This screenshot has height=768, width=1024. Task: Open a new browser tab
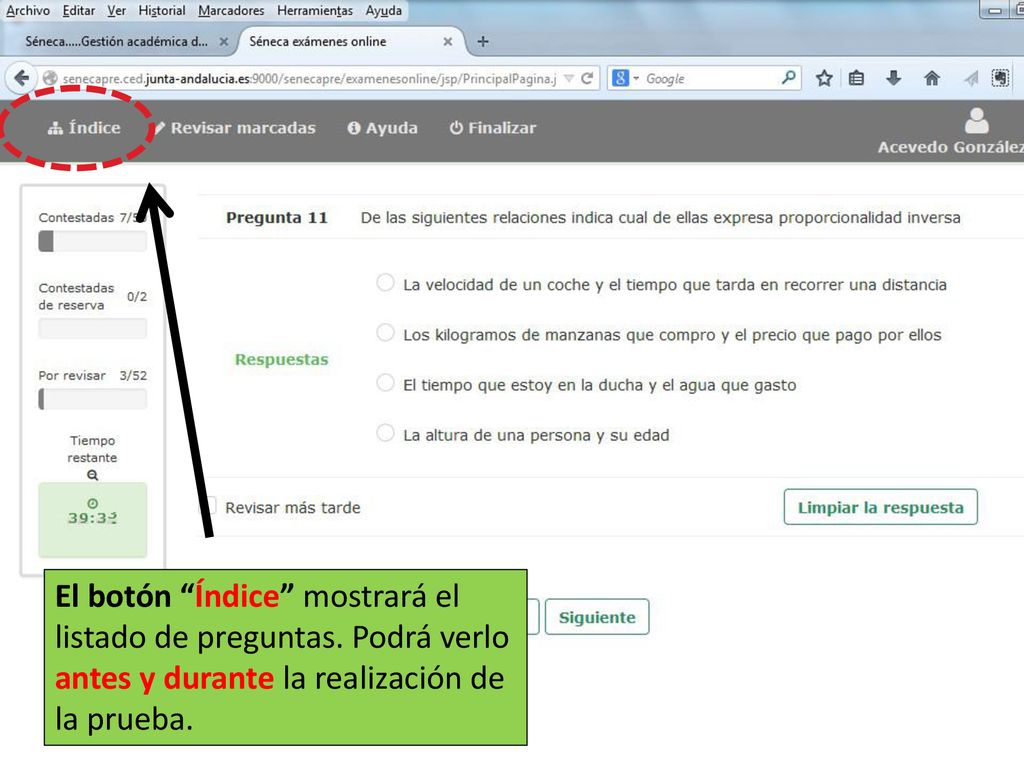click(483, 41)
